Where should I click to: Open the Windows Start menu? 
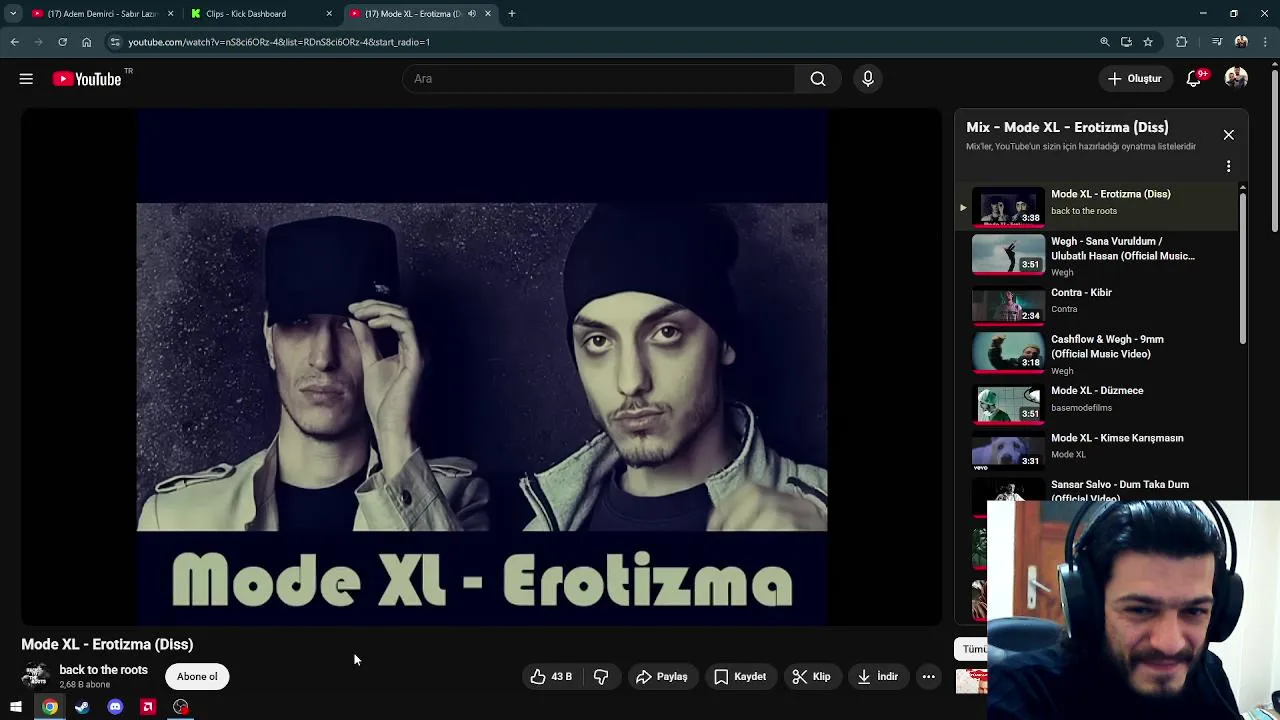click(16, 707)
